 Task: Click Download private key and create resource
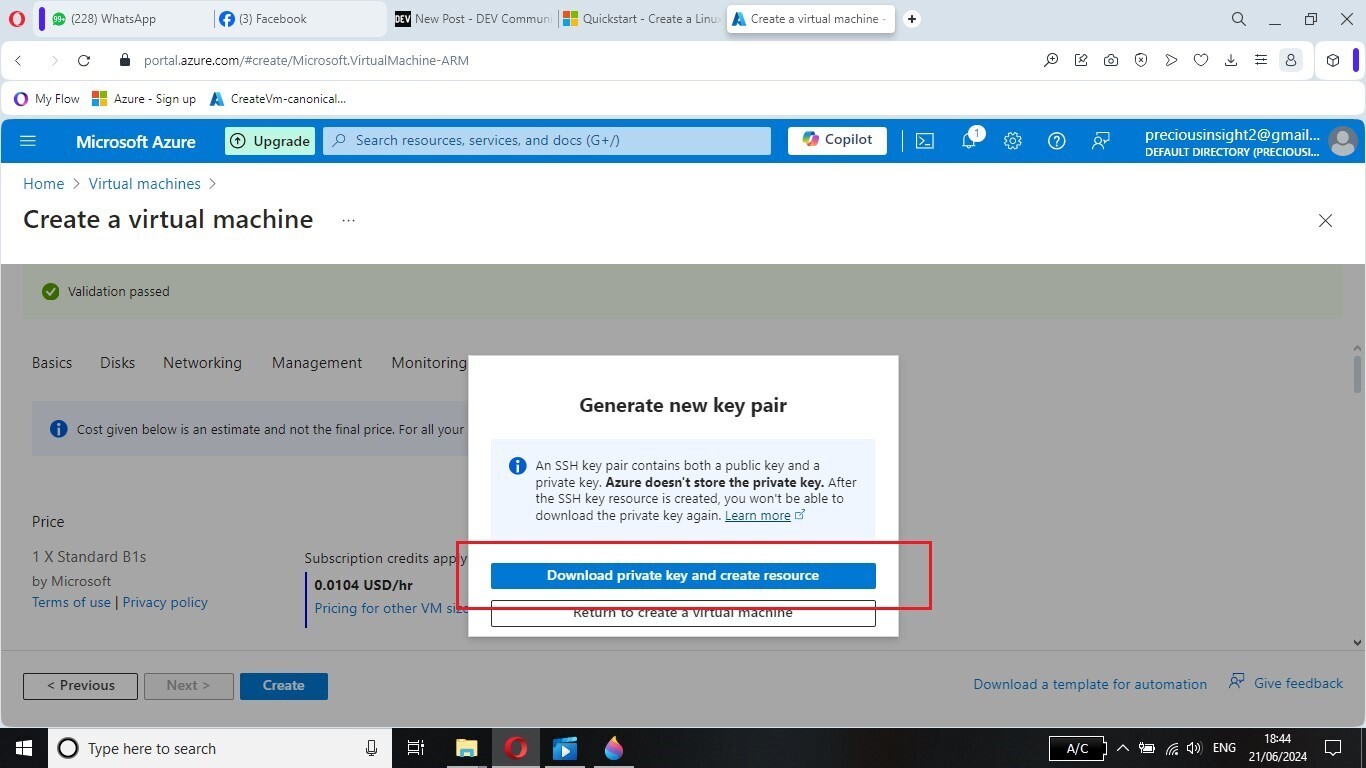point(683,575)
